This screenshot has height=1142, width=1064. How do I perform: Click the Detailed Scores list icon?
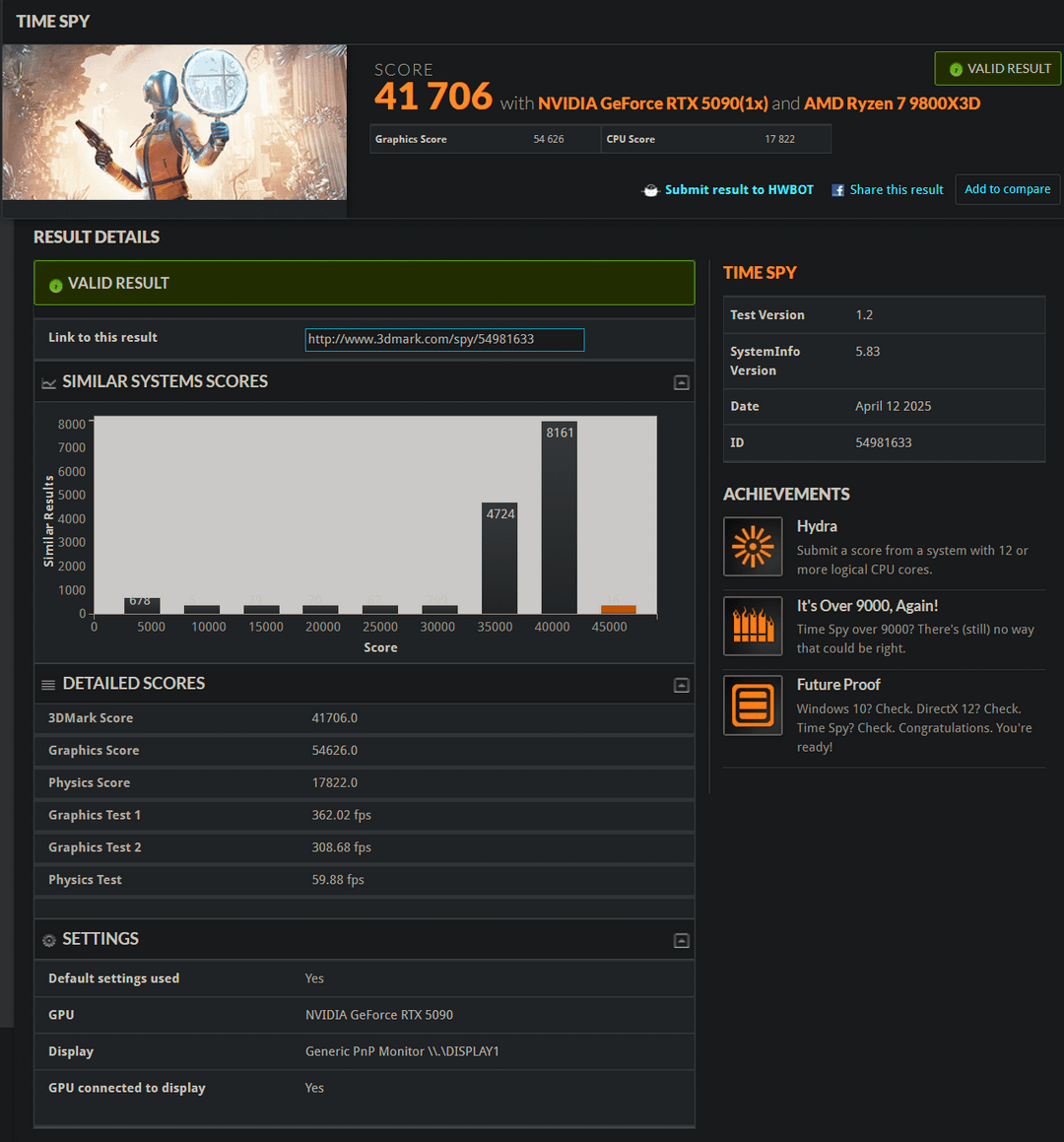48,685
